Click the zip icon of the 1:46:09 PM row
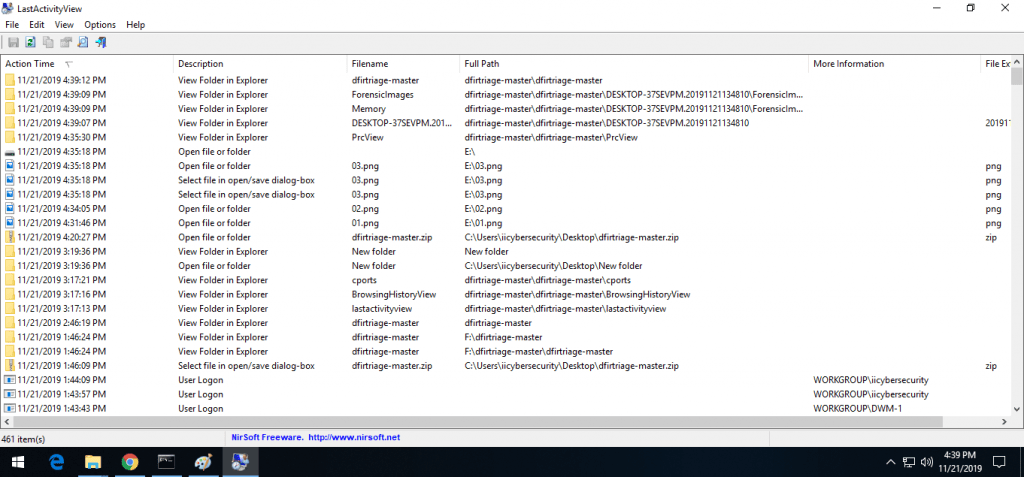The height and width of the screenshot is (477, 1024). click(10, 366)
